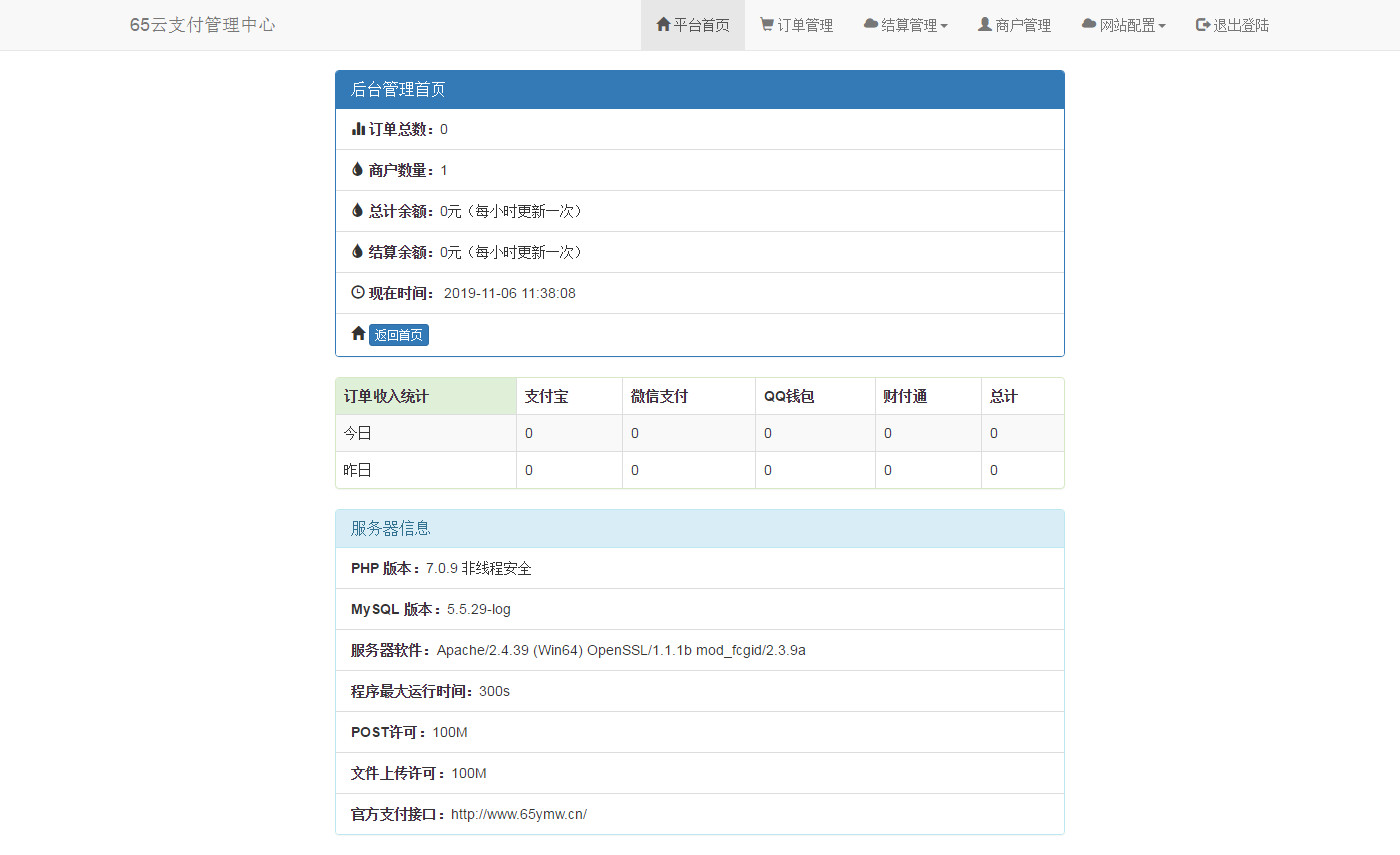Click the 后台管理首页 panel heading

pyautogui.click(x=700, y=90)
